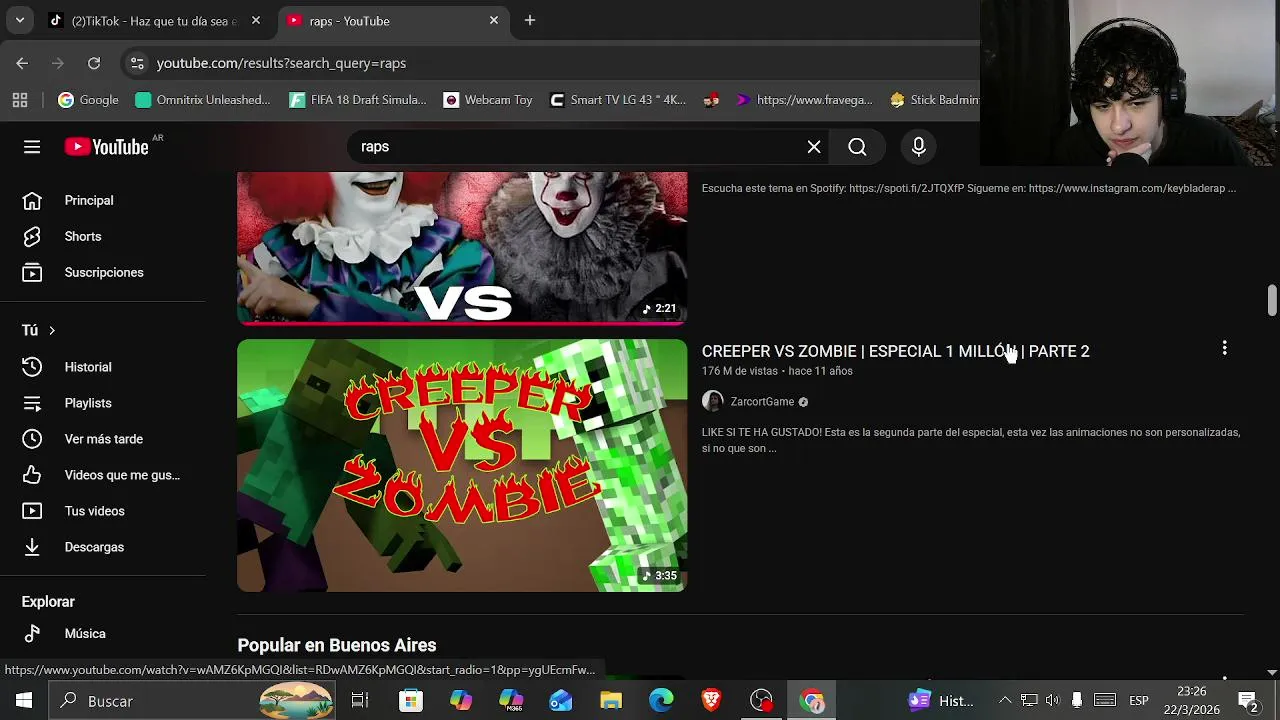Open Microsoft Store from the taskbar
This screenshot has width=1280, height=720.
point(410,700)
